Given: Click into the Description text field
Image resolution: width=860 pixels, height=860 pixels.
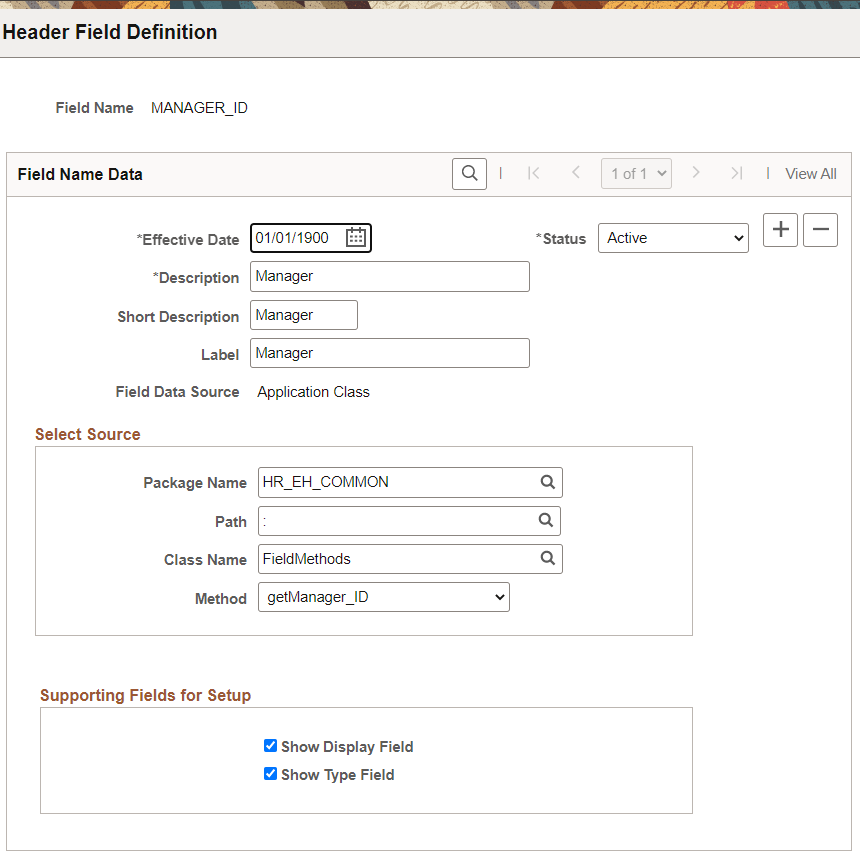Looking at the screenshot, I should [x=389, y=277].
